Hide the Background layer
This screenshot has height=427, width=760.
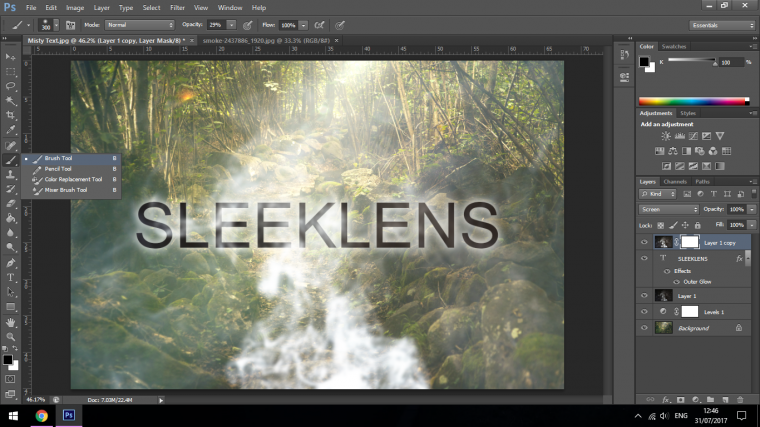coord(644,328)
